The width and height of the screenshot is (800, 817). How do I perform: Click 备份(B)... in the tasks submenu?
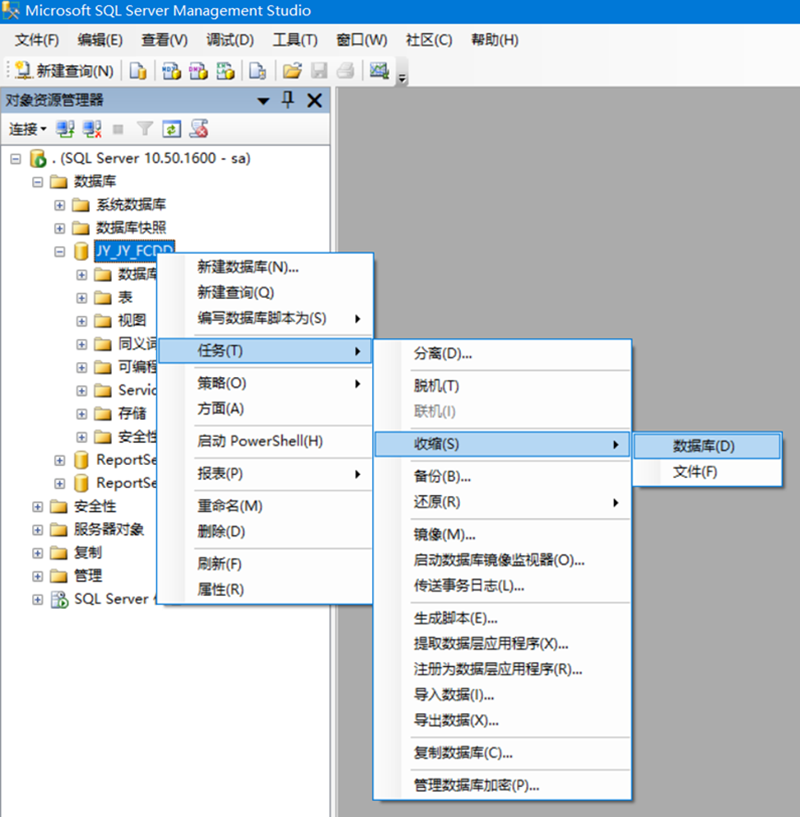[x=442, y=476]
